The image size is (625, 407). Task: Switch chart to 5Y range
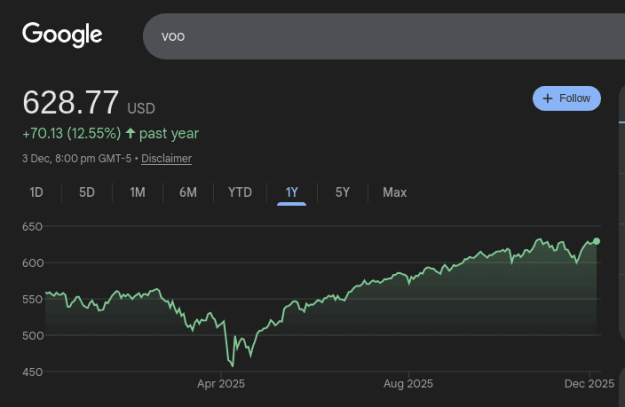342,193
